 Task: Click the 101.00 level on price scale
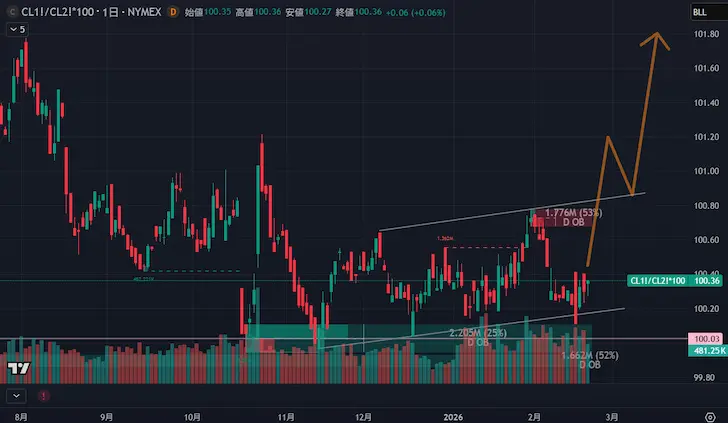point(706,171)
